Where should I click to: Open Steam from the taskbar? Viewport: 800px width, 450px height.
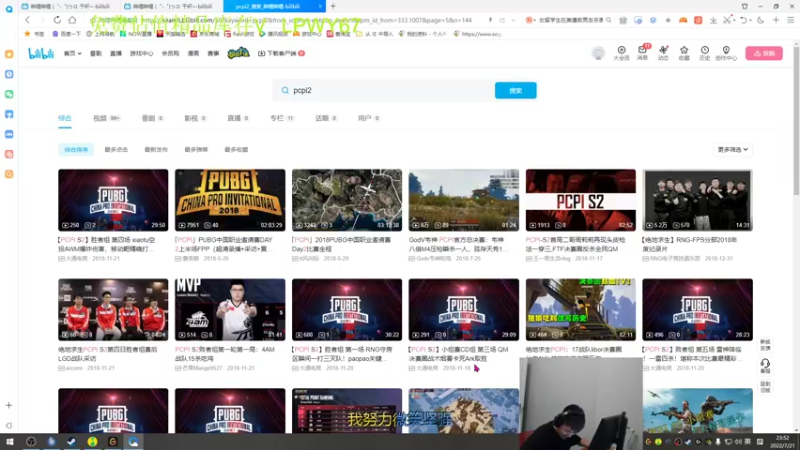point(71,442)
